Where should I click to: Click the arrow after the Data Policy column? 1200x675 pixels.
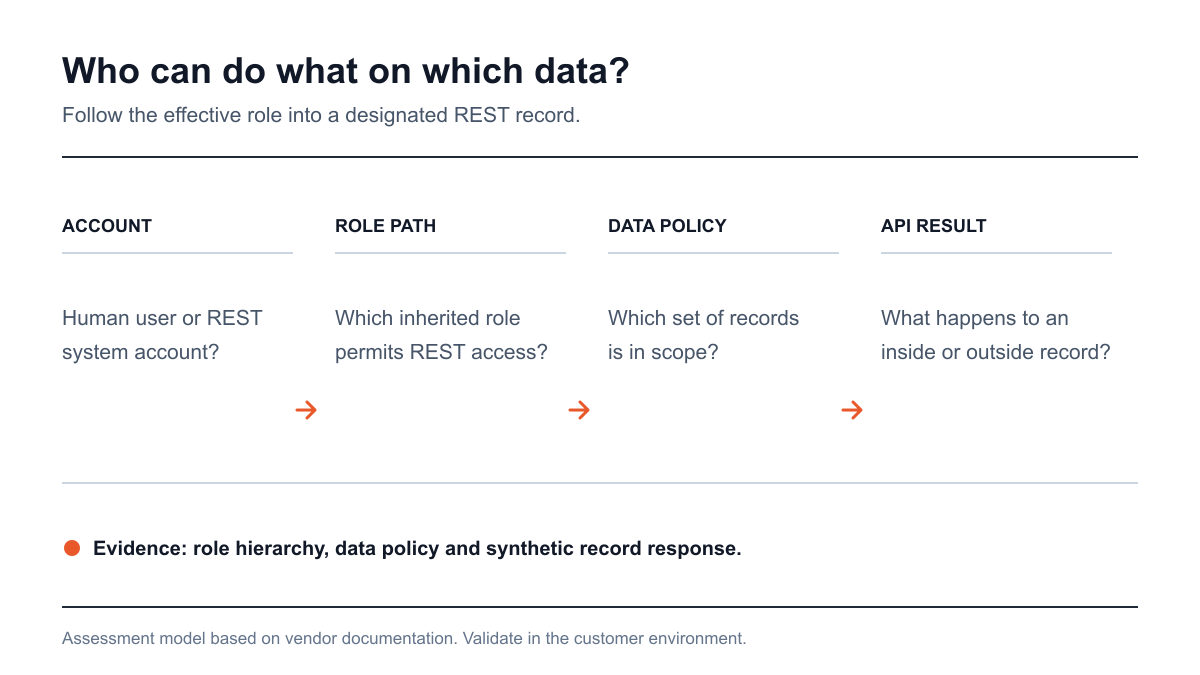coord(852,410)
